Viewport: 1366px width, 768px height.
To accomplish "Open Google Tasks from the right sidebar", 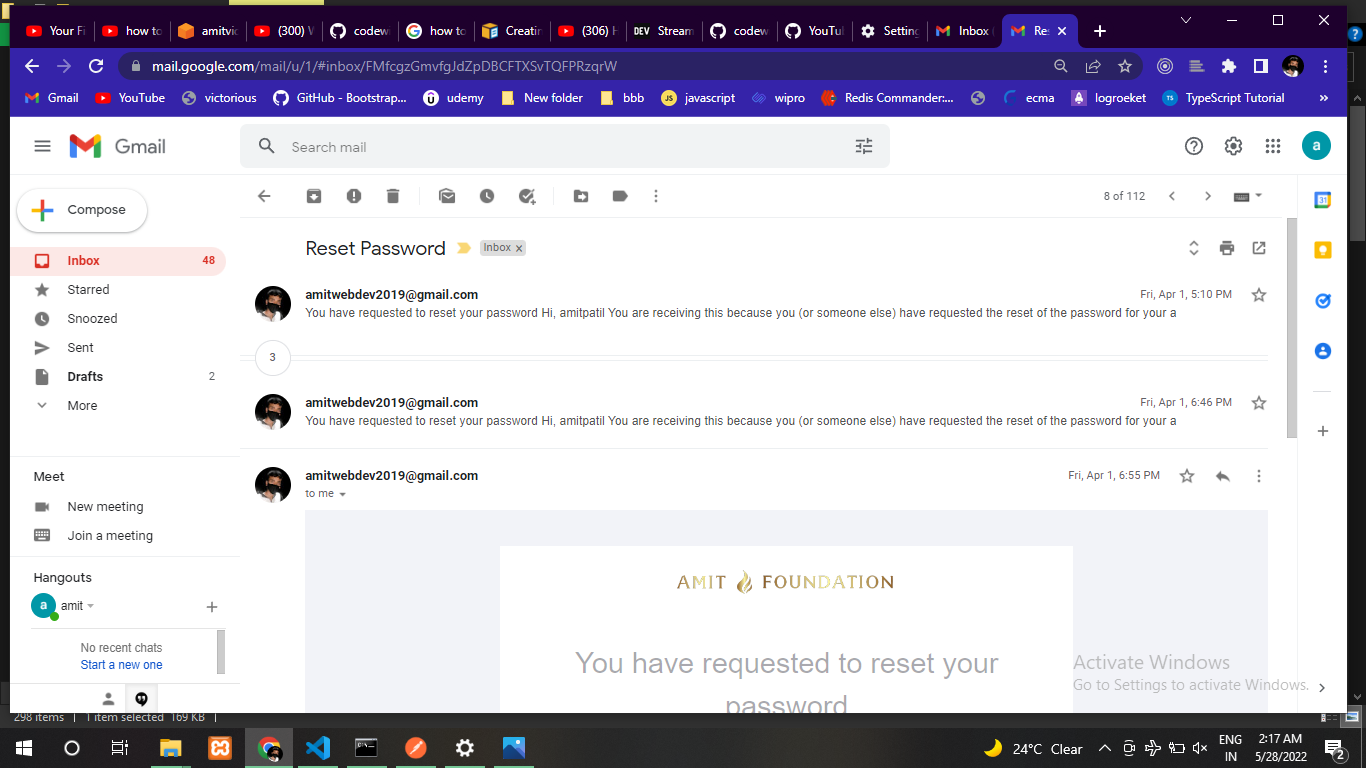I will [x=1322, y=300].
